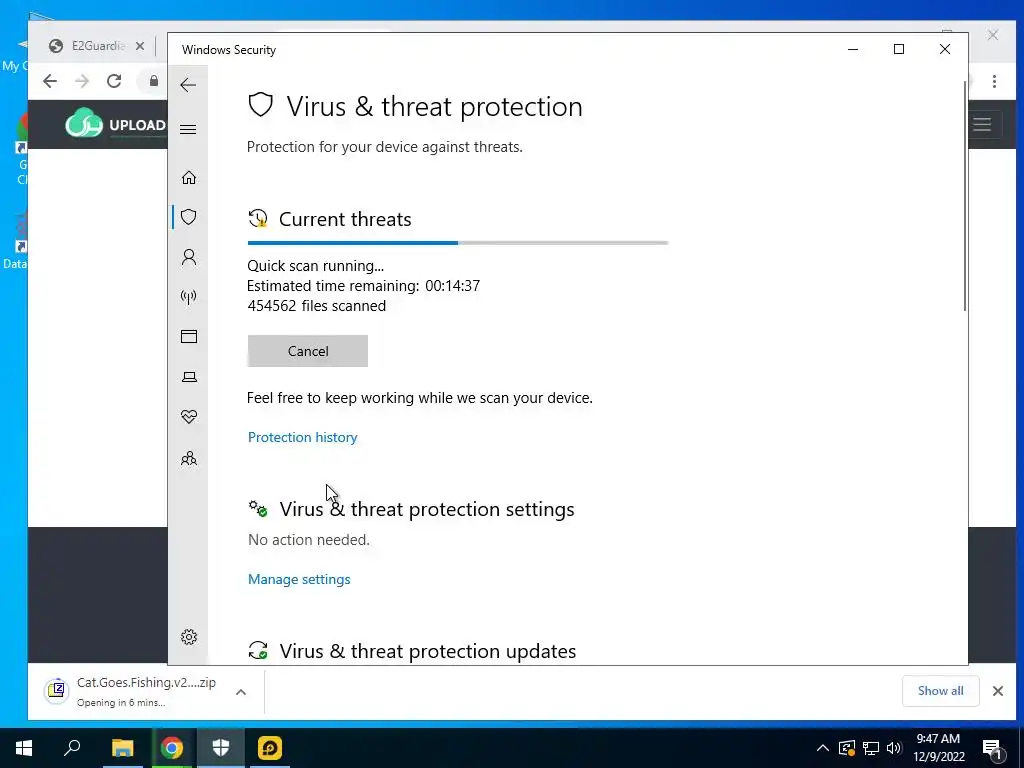Expand the Cat.Goes.Fishing download options chevron
This screenshot has height=768, width=1024.
point(241,692)
